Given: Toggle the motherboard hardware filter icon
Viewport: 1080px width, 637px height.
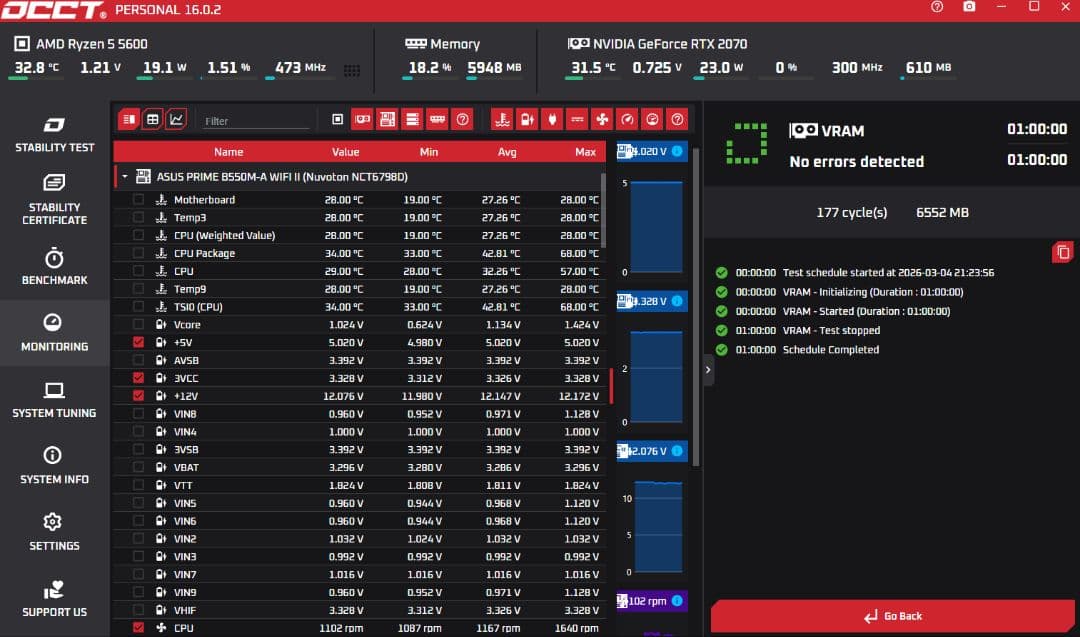Looking at the screenshot, I should click(x=388, y=120).
